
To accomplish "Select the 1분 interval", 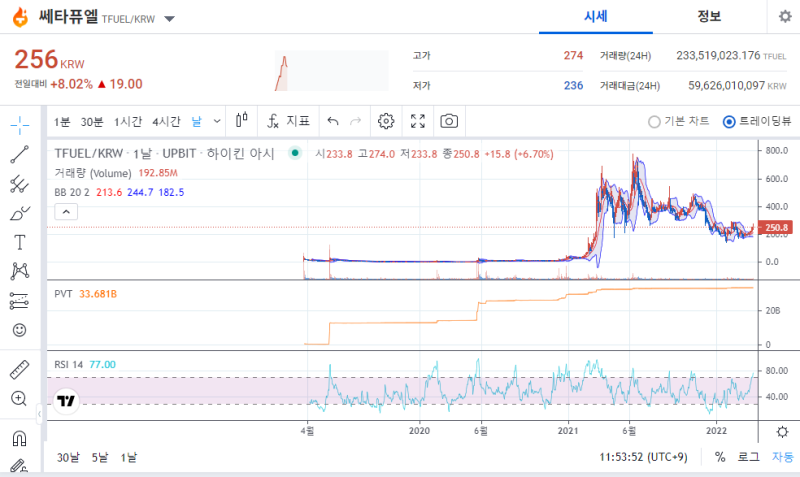I will click(x=62, y=122).
